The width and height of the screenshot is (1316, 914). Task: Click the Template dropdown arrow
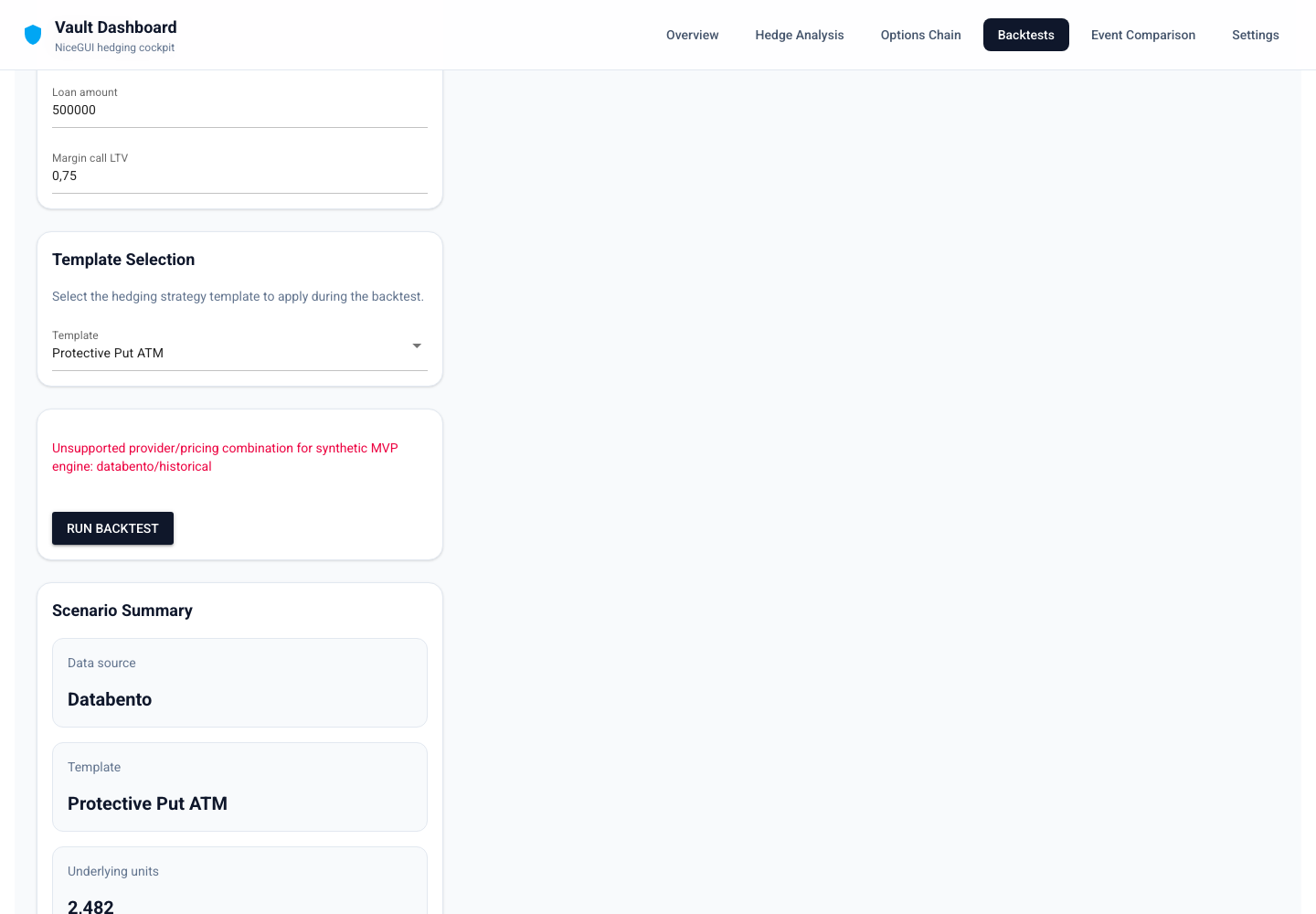coord(417,345)
